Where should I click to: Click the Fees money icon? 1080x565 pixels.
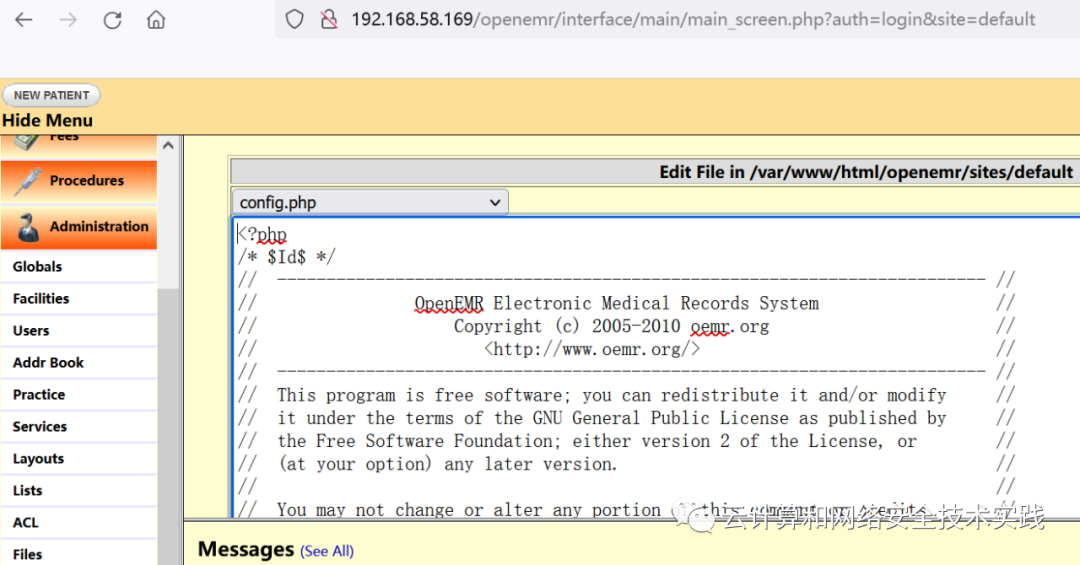click(28, 141)
